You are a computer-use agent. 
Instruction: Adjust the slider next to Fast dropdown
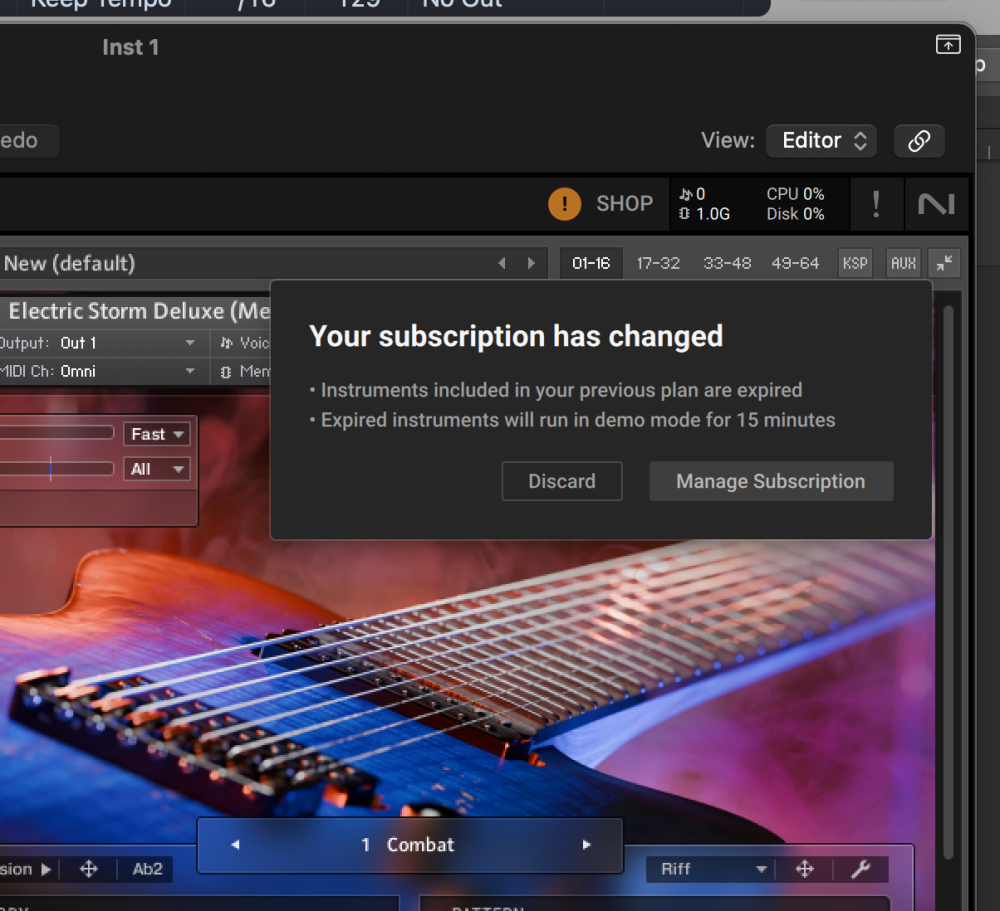click(57, 433)
